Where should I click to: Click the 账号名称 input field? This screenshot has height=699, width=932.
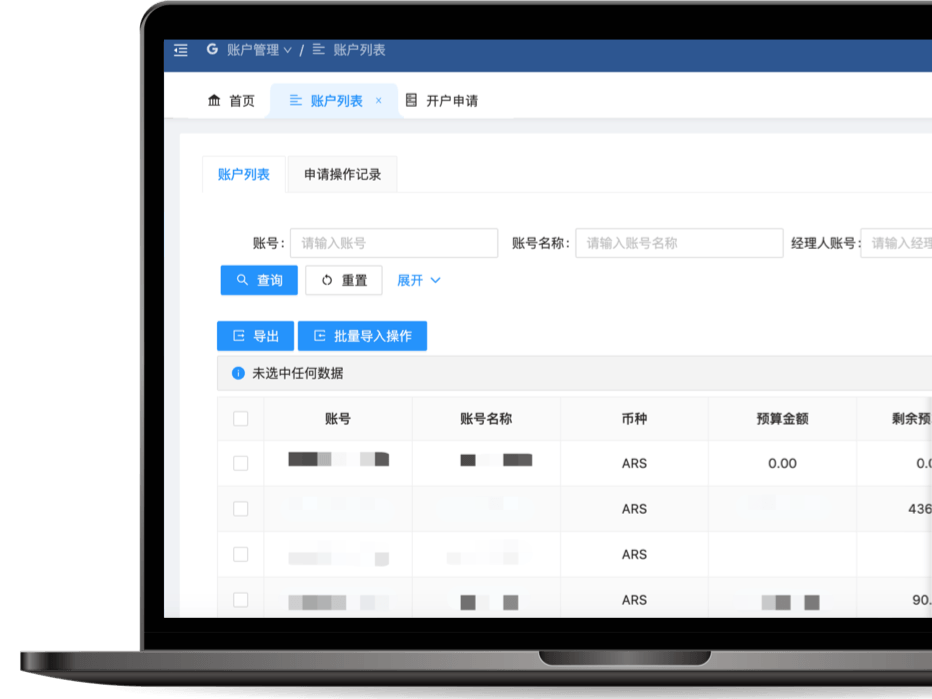coord(679,243)
